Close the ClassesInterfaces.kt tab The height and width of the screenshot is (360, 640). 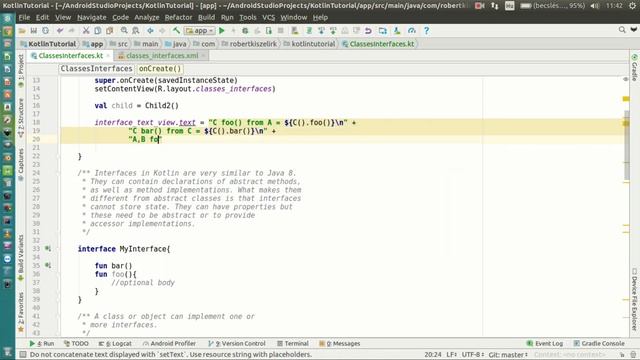click(x=109, y=56)
